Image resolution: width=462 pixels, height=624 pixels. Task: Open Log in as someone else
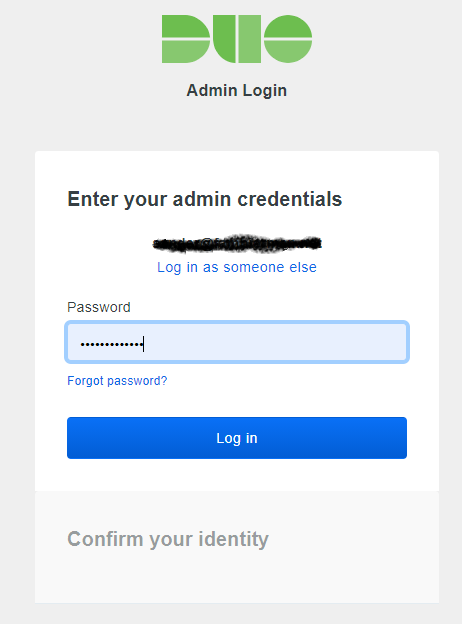[x=237, y=267]
